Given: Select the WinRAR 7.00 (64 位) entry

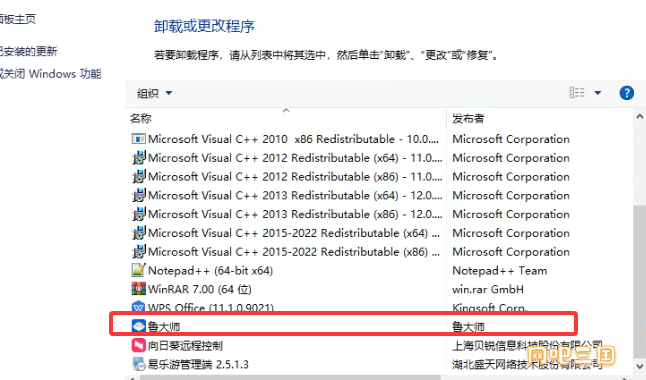Looking at the screenshot, I should 200,289.
